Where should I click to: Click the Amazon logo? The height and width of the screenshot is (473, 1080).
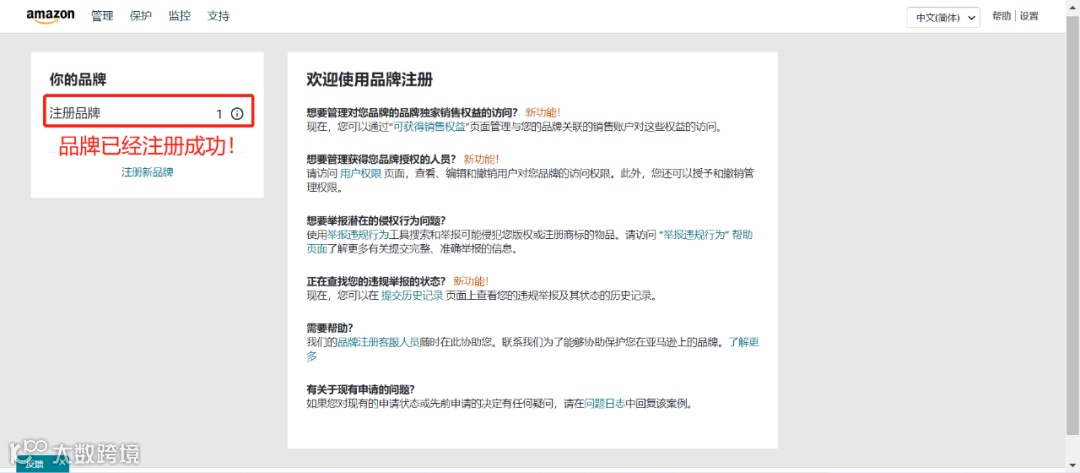pyautogui.click(x=50, y=17)
